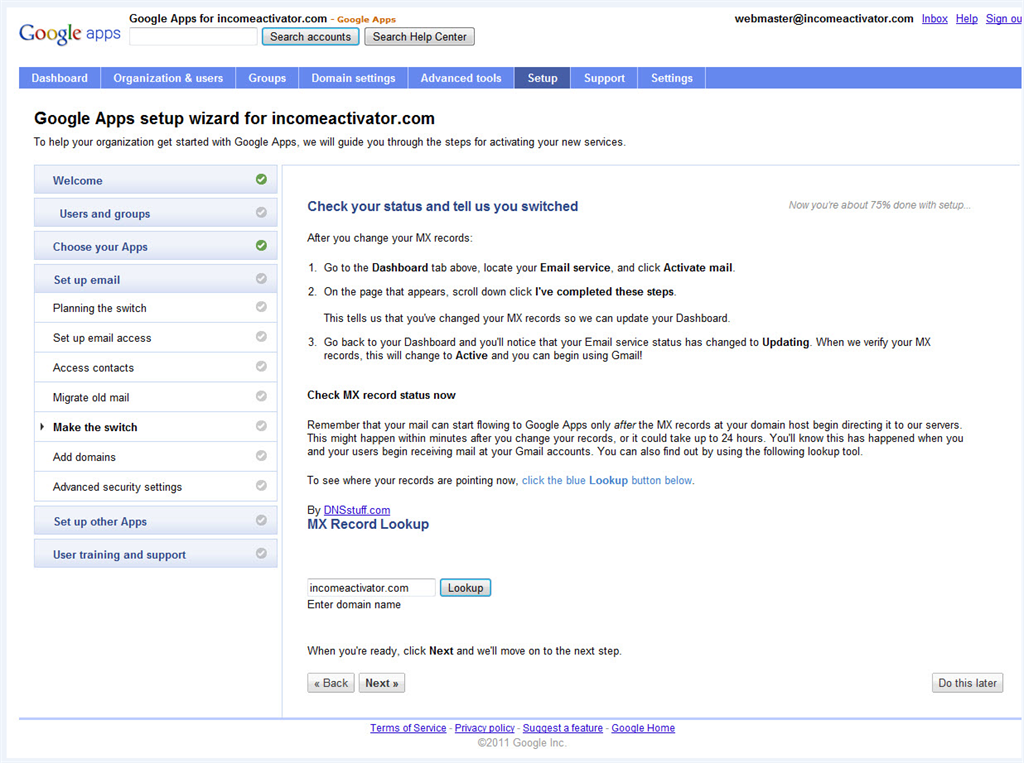
Task: Click the arrow marker beside Make the switch
Action: (x=42, y=427)
